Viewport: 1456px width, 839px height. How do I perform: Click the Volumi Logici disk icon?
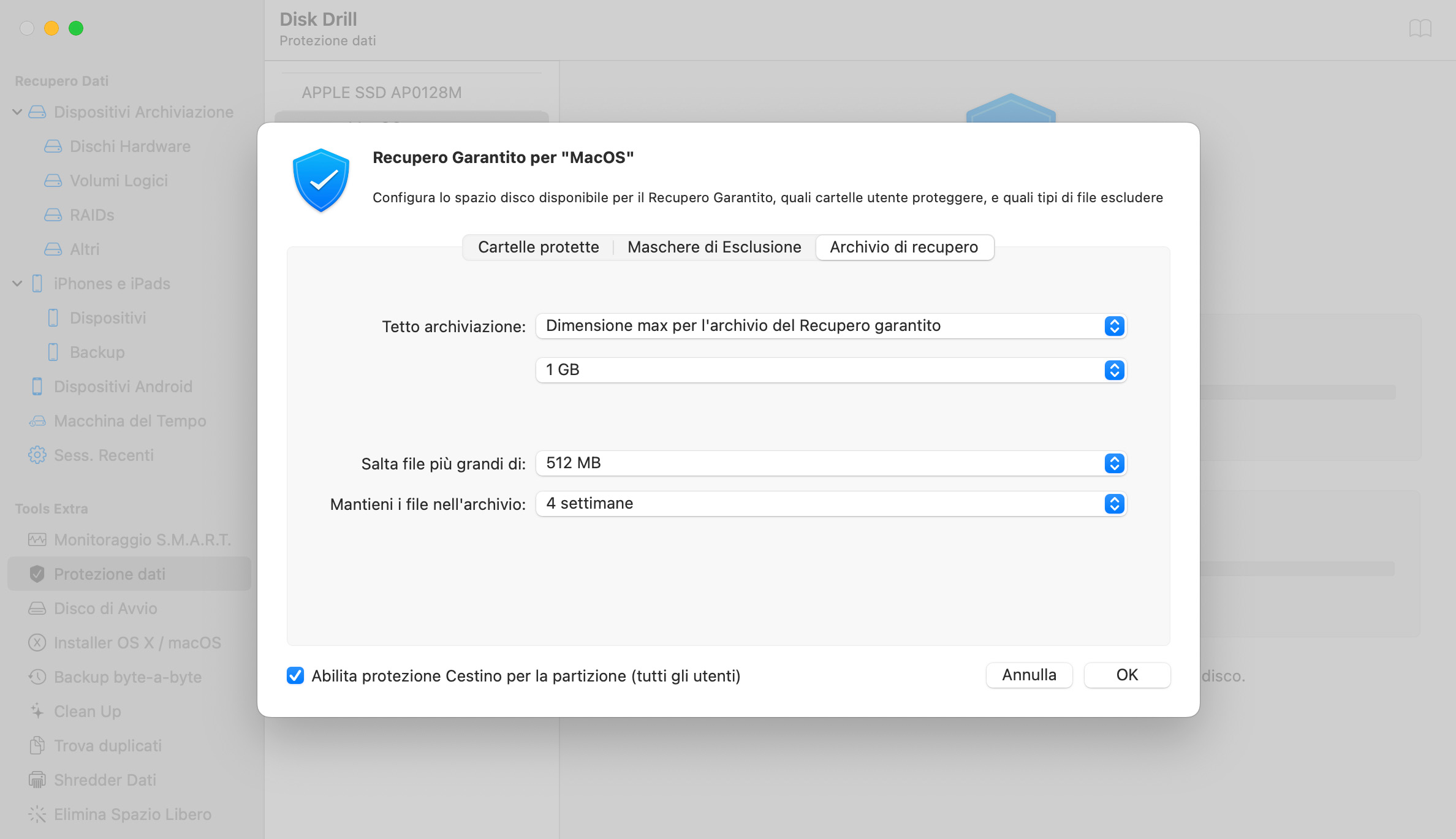[53, 181]
